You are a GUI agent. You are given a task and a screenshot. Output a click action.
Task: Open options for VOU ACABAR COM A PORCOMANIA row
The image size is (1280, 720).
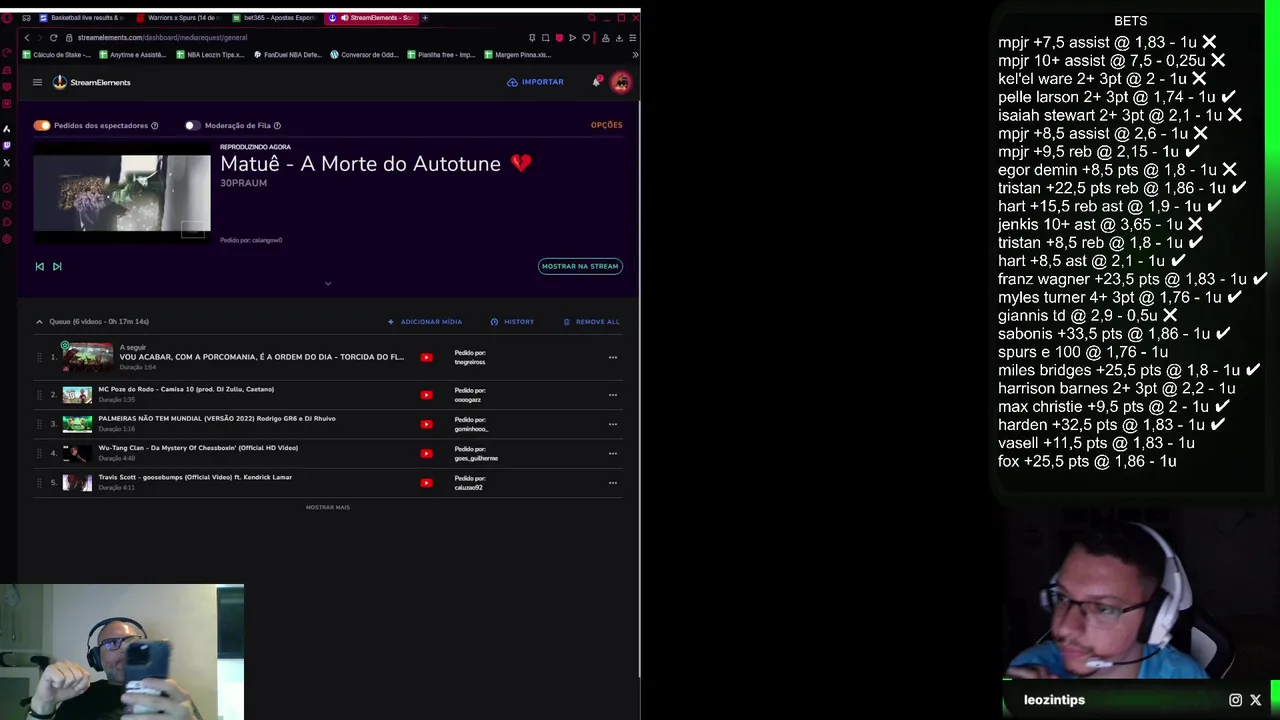pos(613,357)
